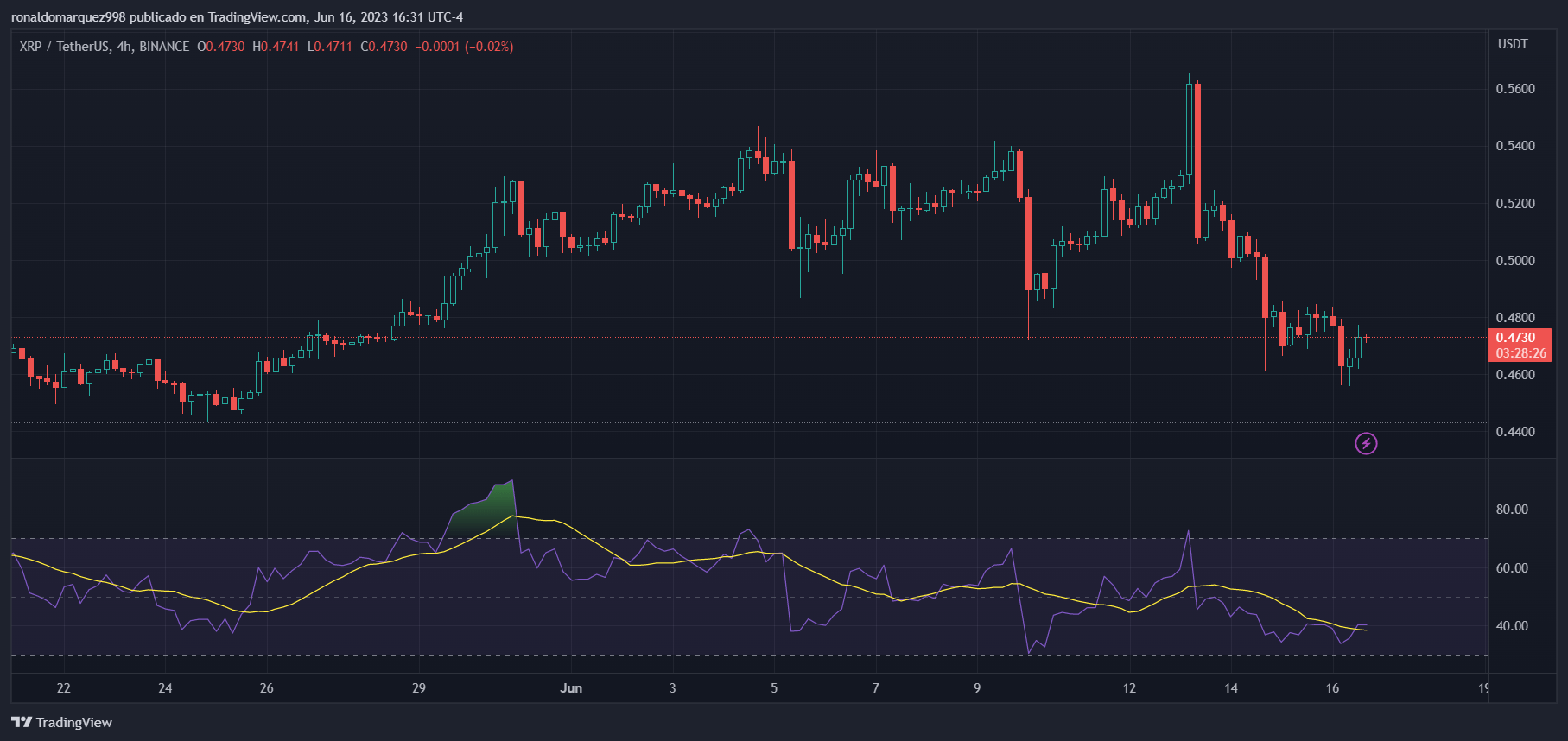
Task: Click the 'Jun' label on the time axis
Action: pos(571,688)
